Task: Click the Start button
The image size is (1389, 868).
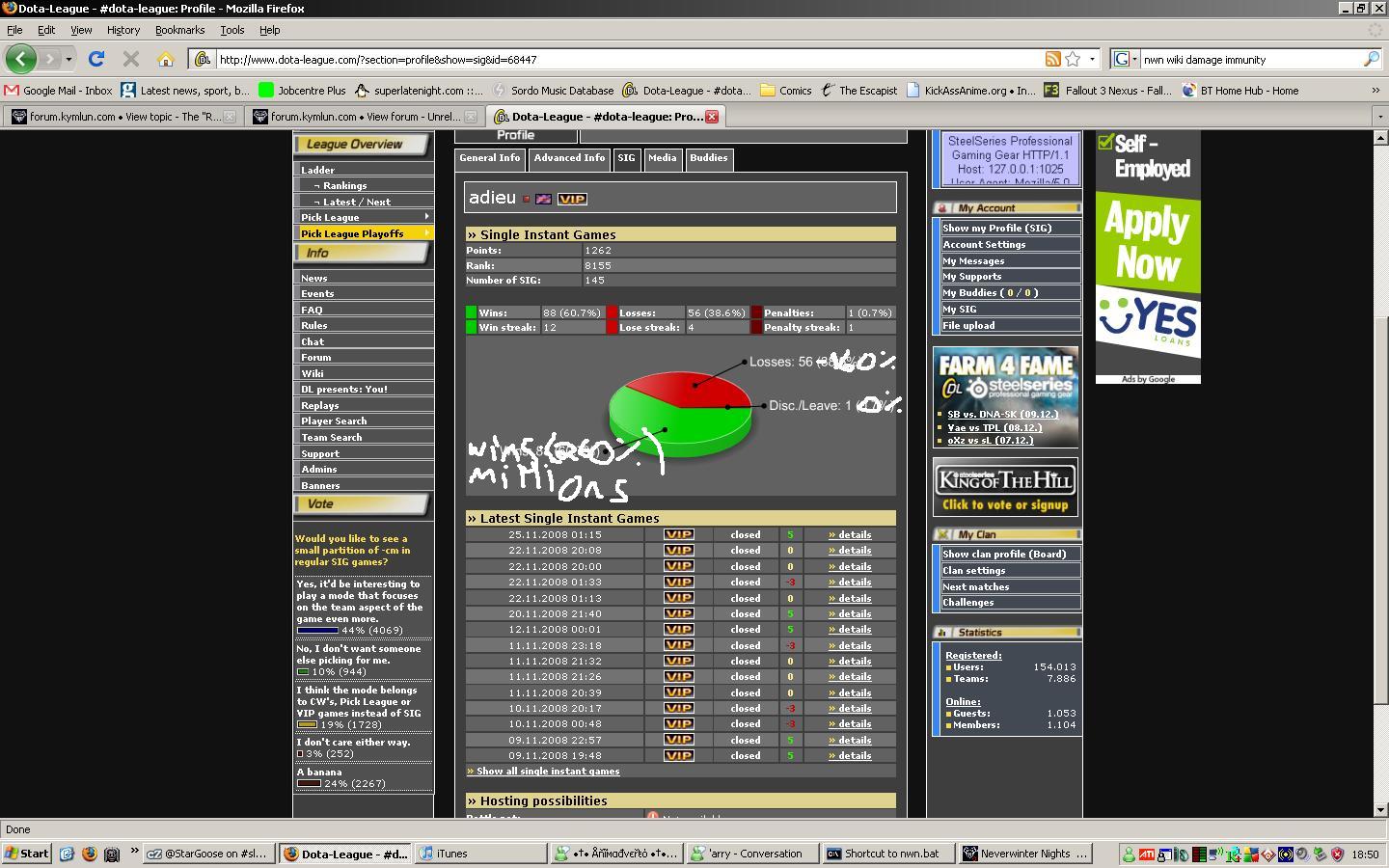Action: tap(27, 854)
